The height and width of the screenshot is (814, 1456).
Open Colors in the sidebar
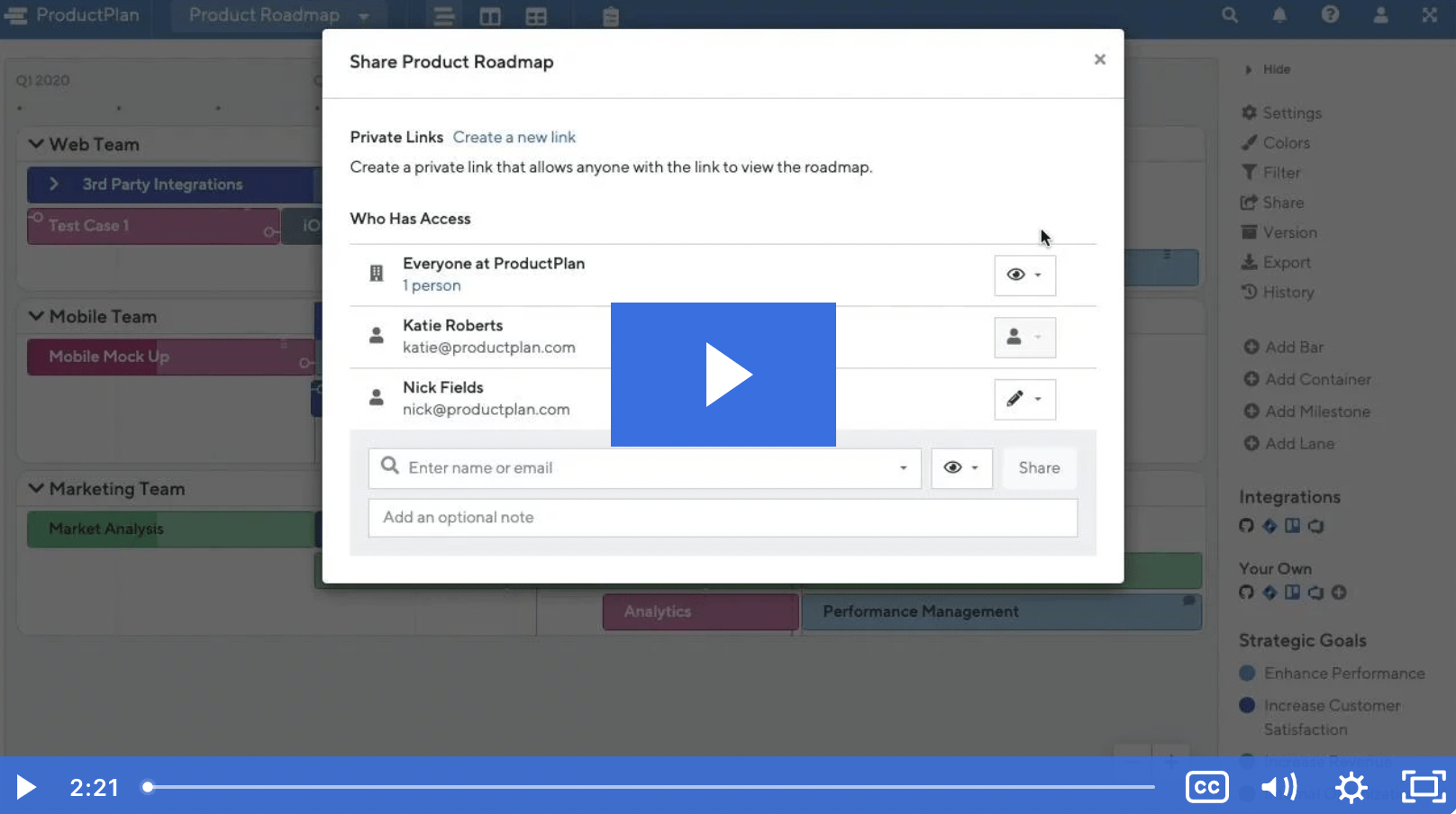click(1275, 142)
